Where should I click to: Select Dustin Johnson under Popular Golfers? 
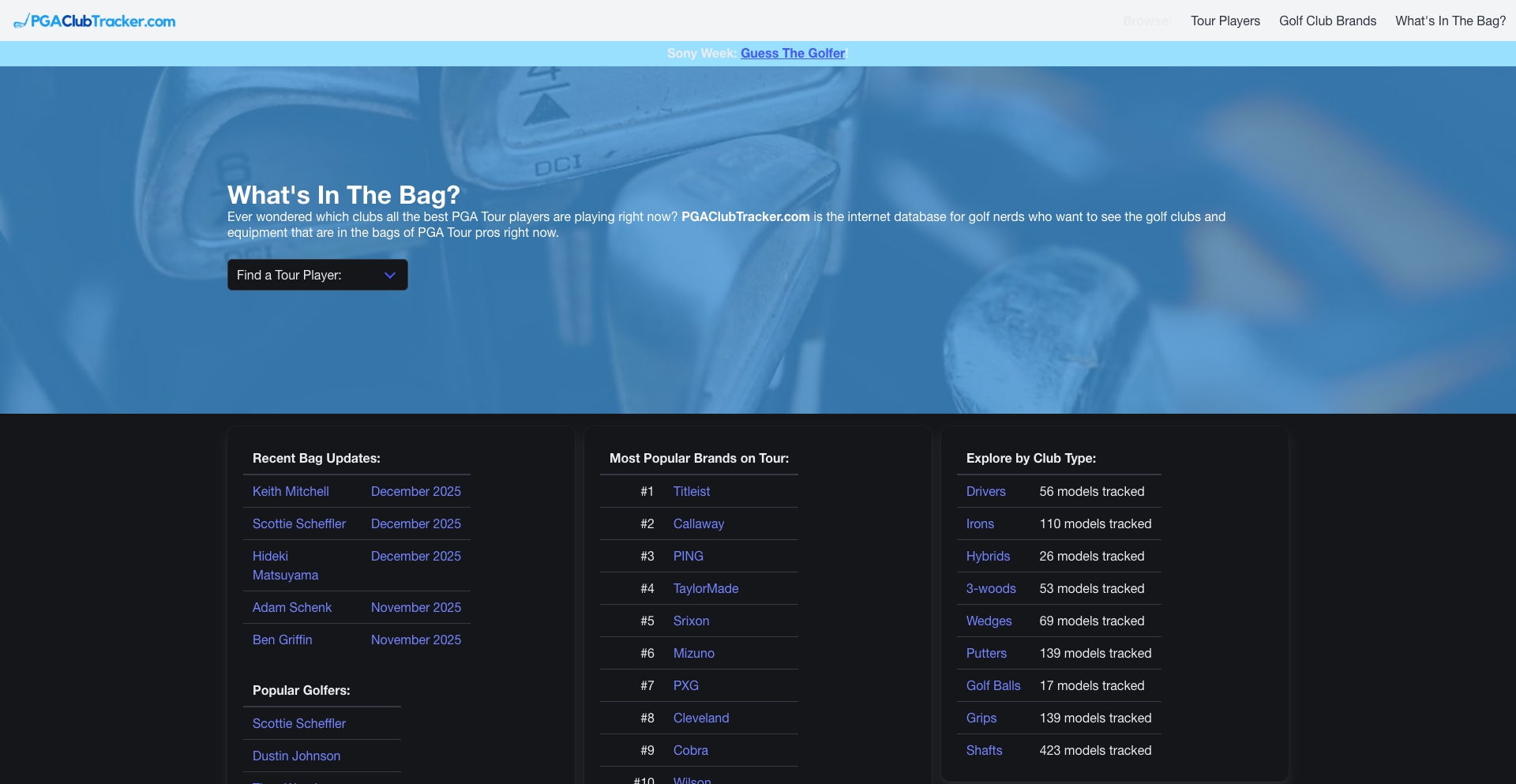pos(296,756)
